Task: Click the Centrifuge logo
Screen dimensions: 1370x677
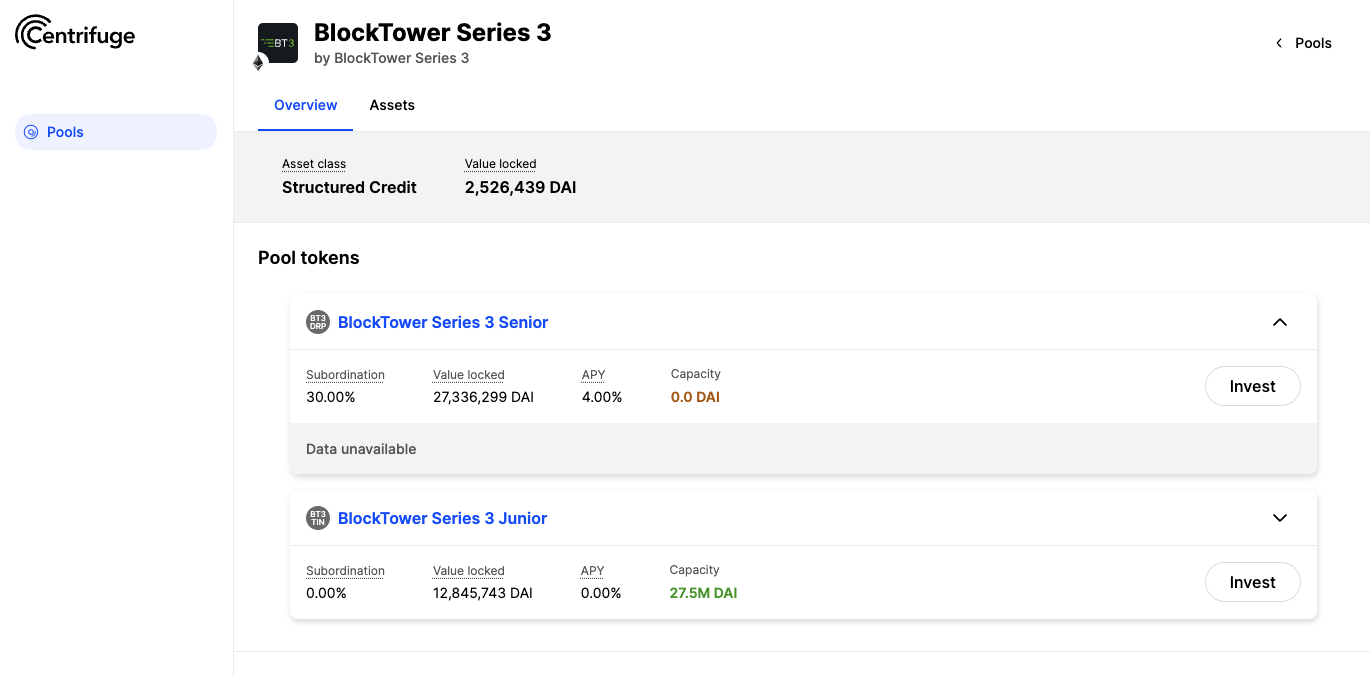Action: coord(75,33)
